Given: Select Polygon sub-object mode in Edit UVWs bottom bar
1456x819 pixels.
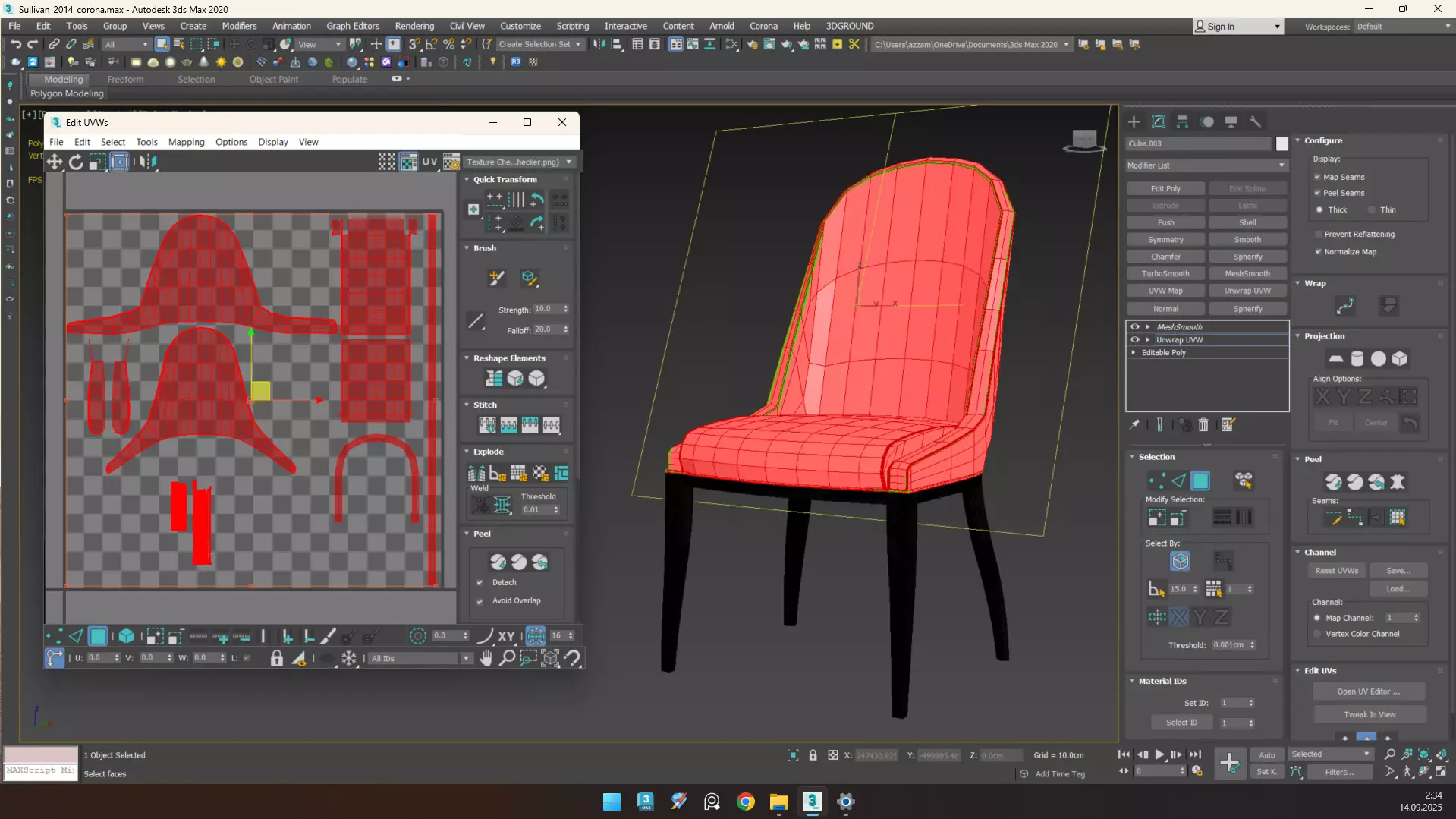Looking at the screenshot, I should pos(98,636).
